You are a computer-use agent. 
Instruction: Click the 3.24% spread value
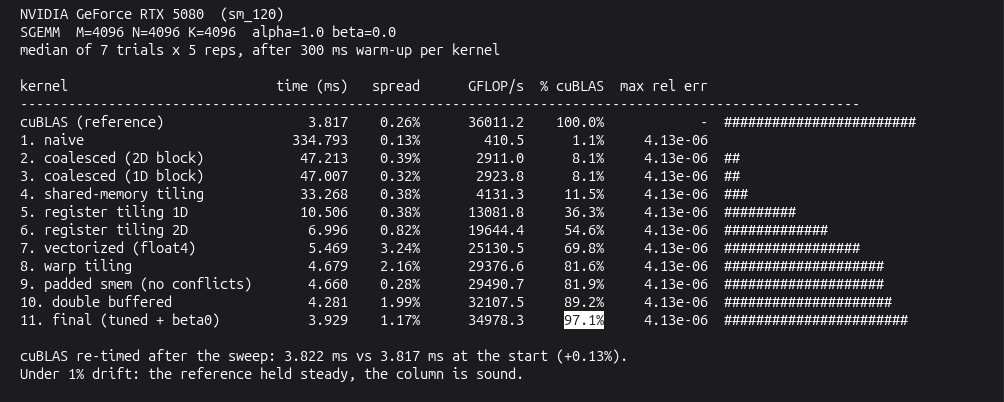[x=400, y=248]
